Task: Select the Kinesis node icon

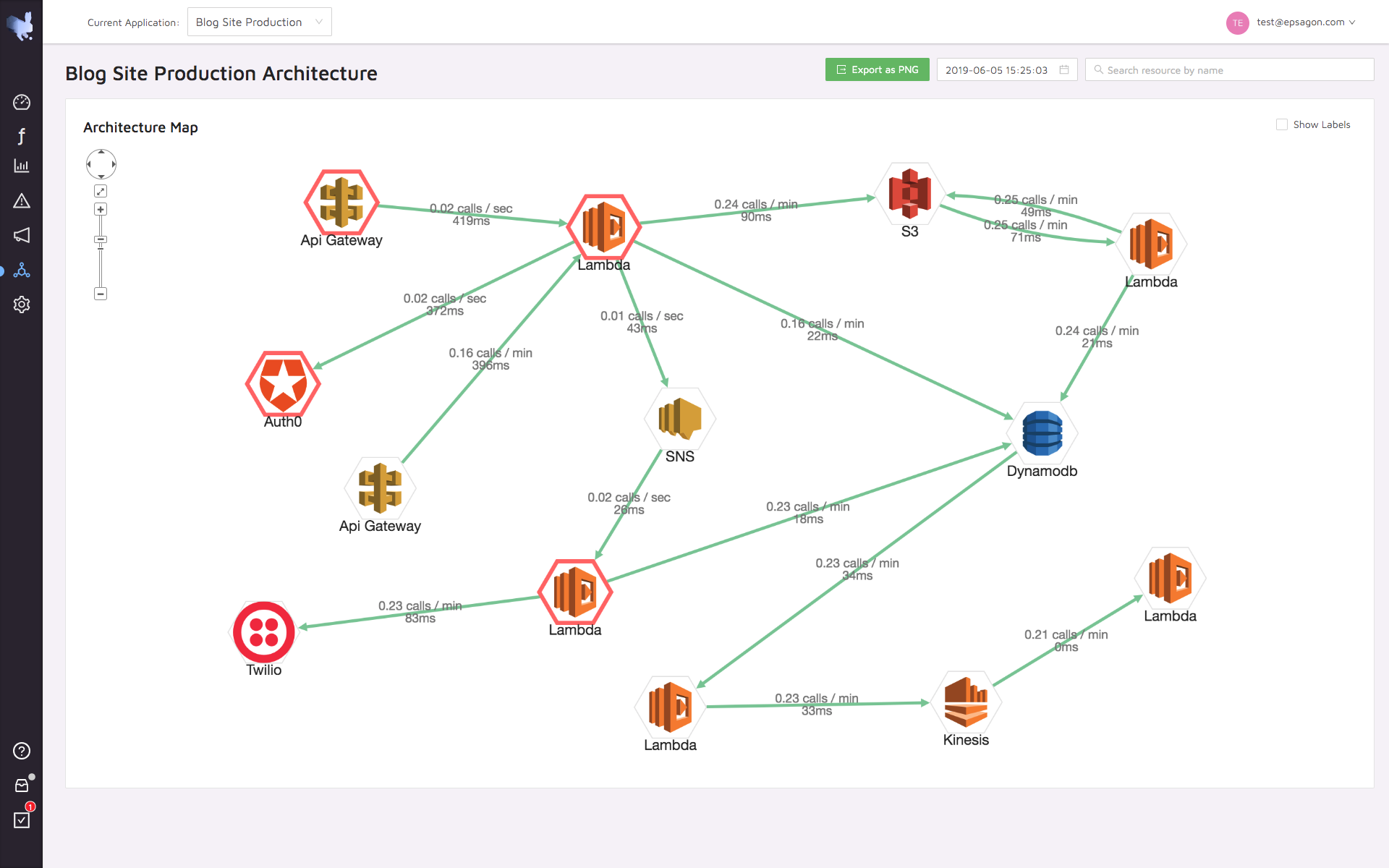Action: coord(966,702)
